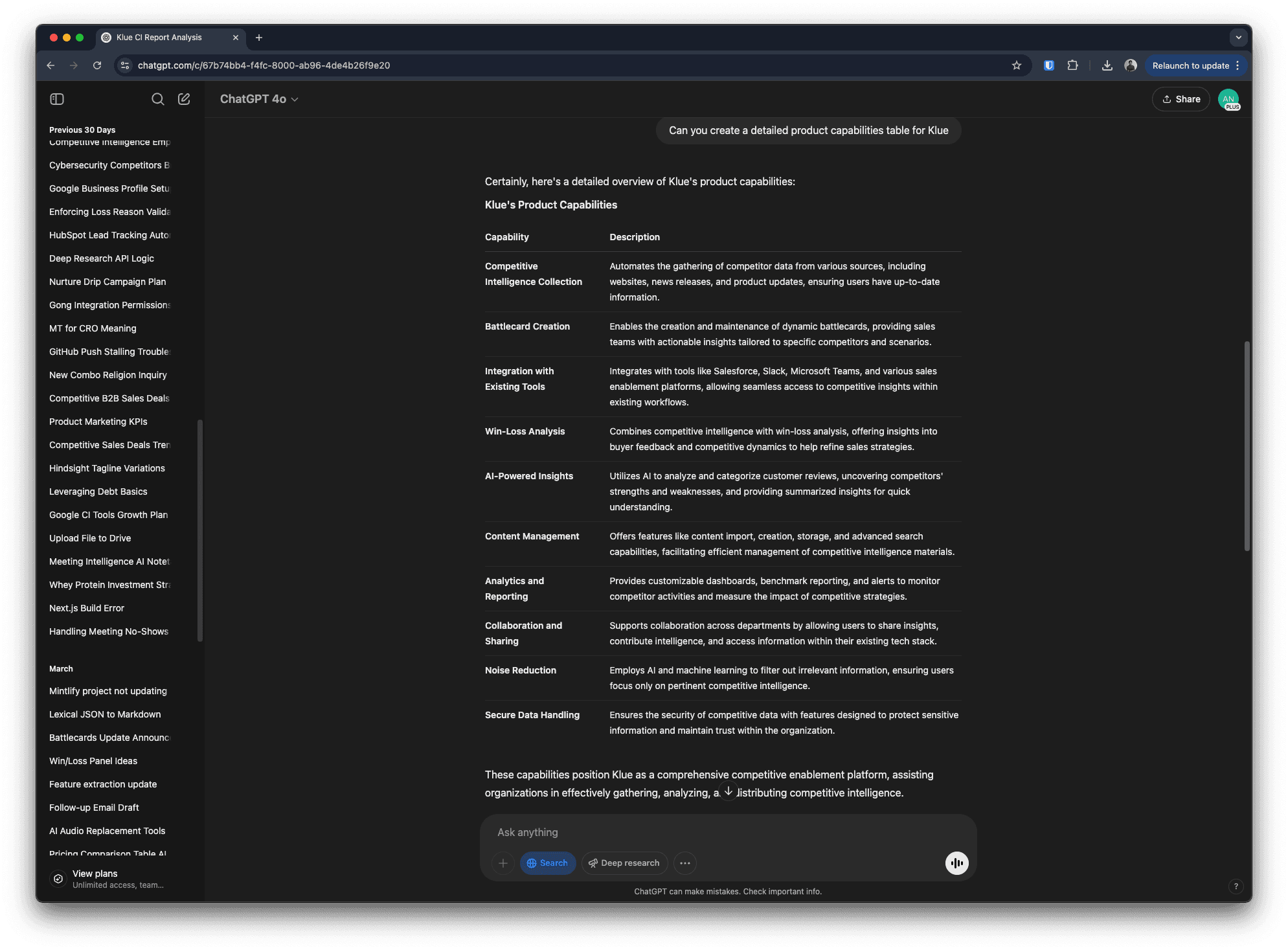Open Competitive B2B Sales Deals chat
Viewport: 1288px width, 950px height.
pos(109,398)
